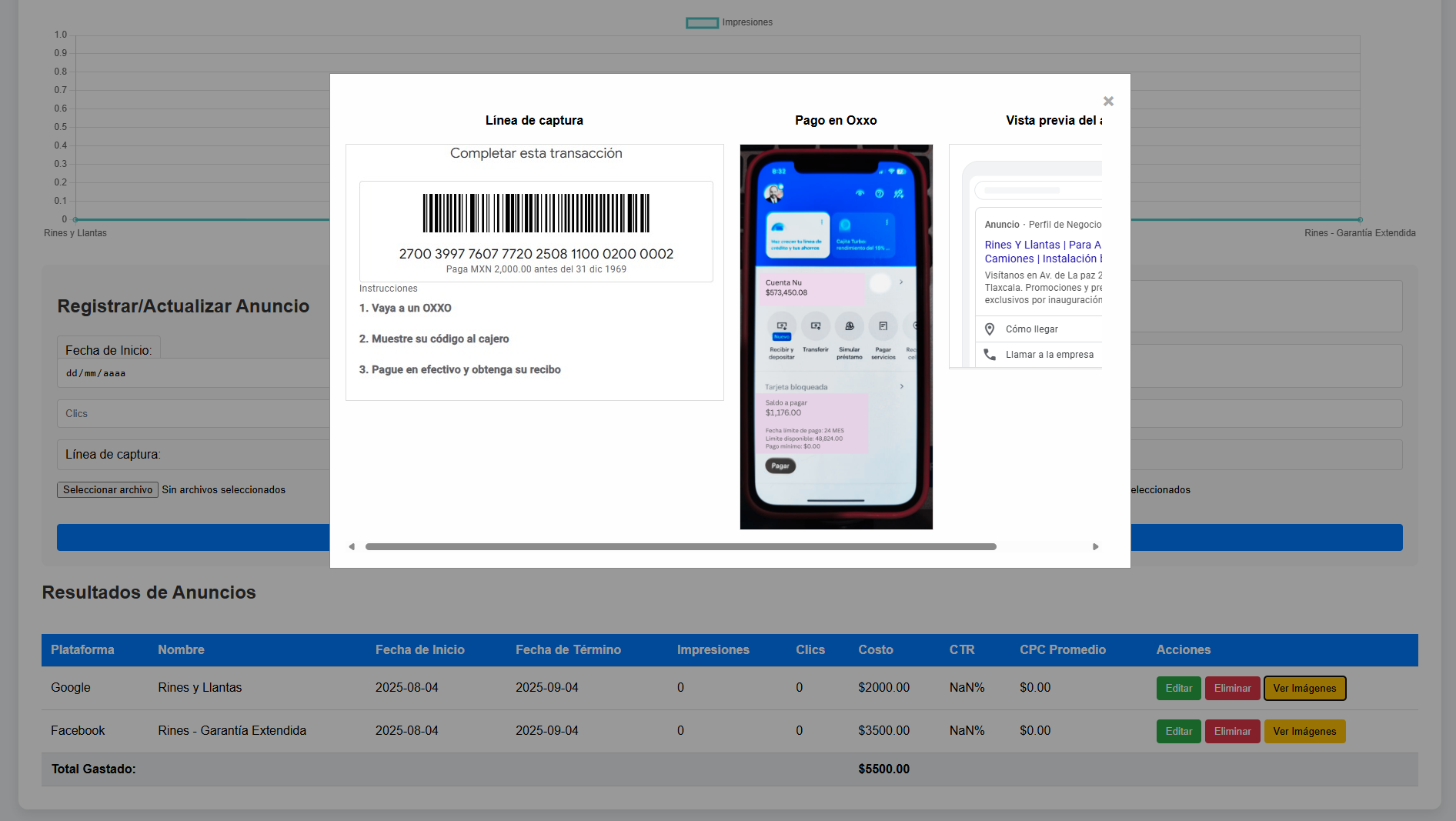The width and height of the screenshot is (1456, 821).
Task: Click the Línea de captura modal heading
Action: (534, 121)
